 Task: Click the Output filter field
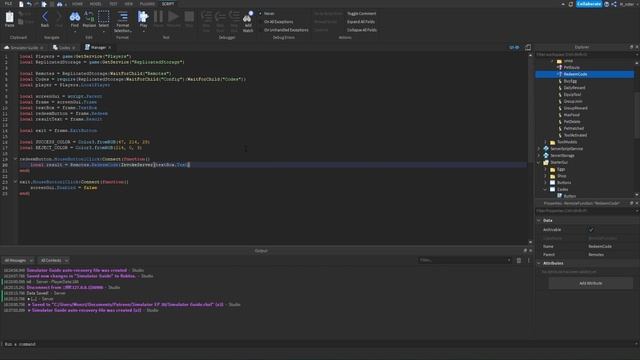pyautogui.click(x=465, y=260)
